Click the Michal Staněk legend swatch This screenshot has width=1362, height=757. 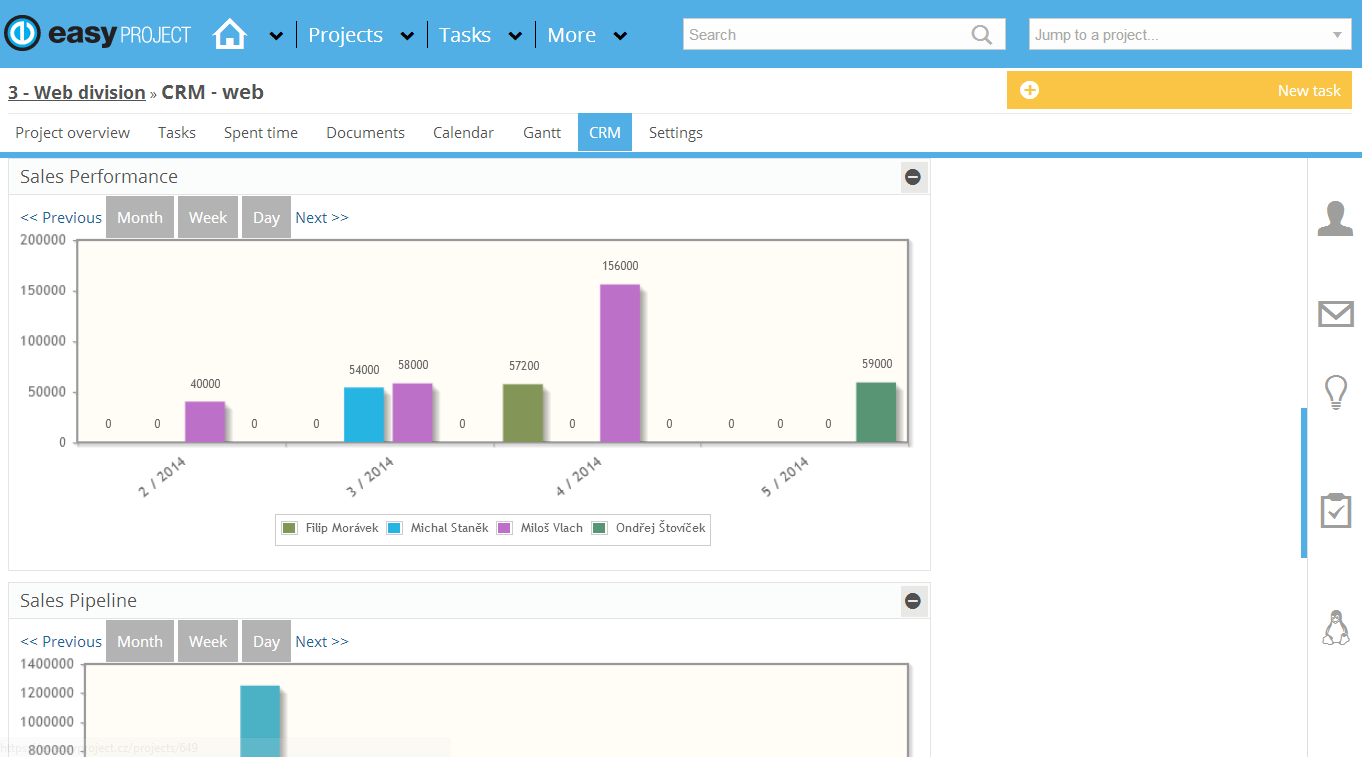point(394,528)
